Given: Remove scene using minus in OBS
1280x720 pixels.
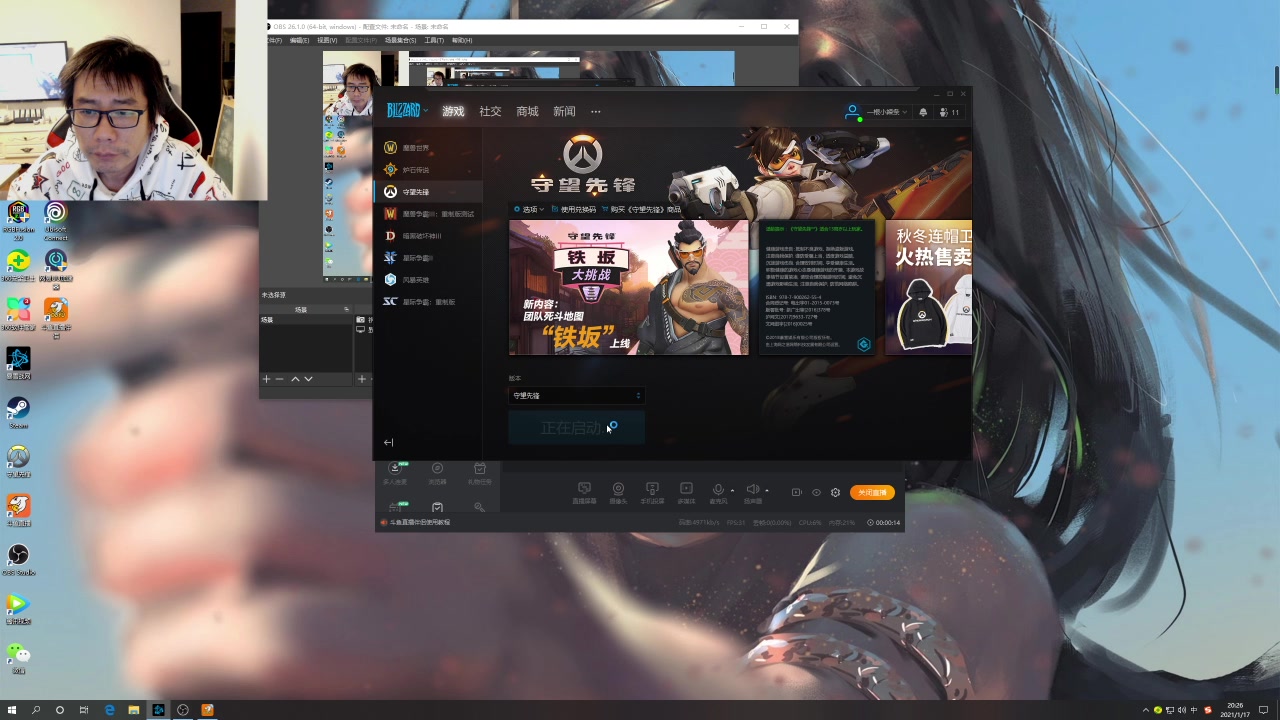Looking at the screenshot, I should coord(280,379).
